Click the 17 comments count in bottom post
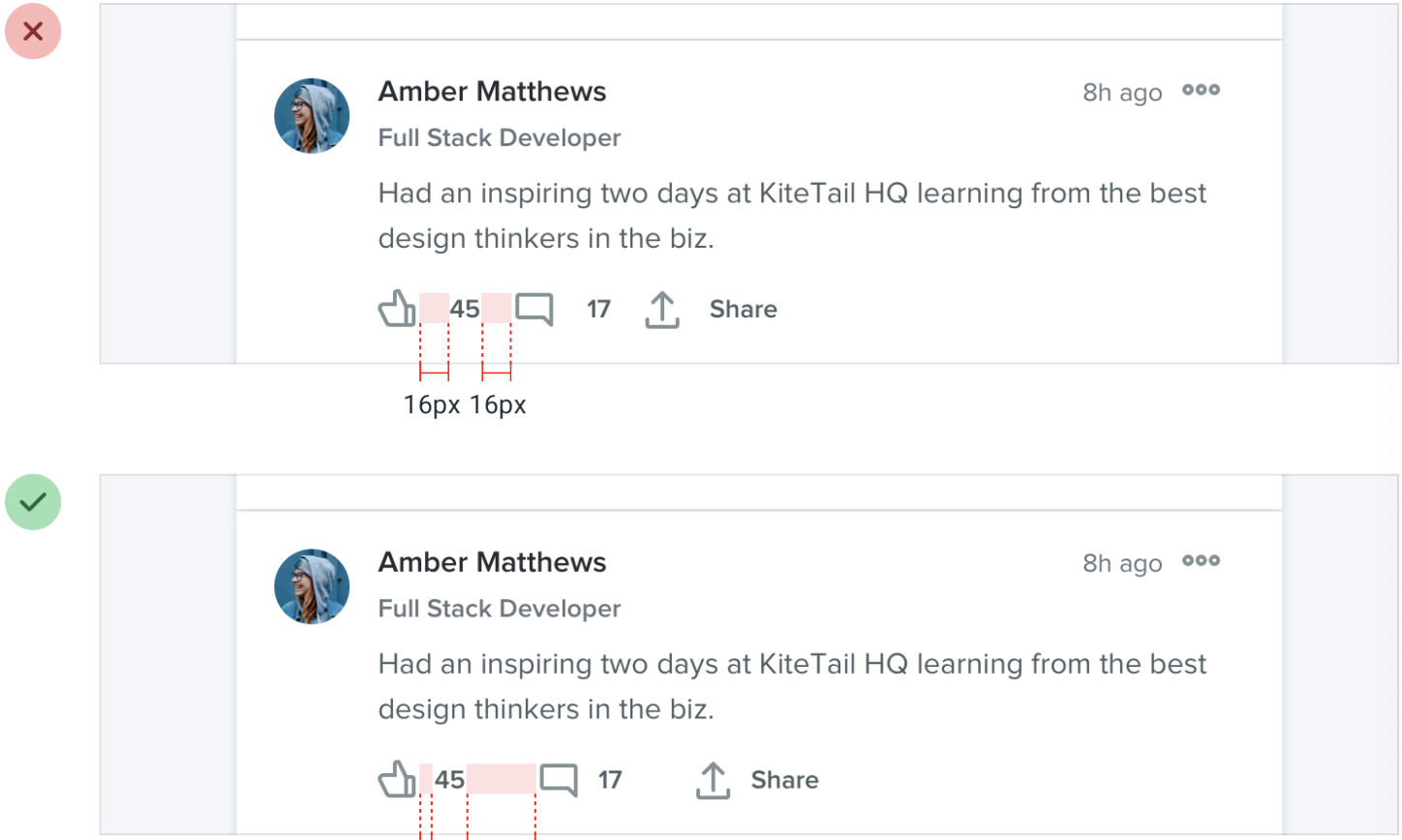1402x840 pixels. [610, 780]
